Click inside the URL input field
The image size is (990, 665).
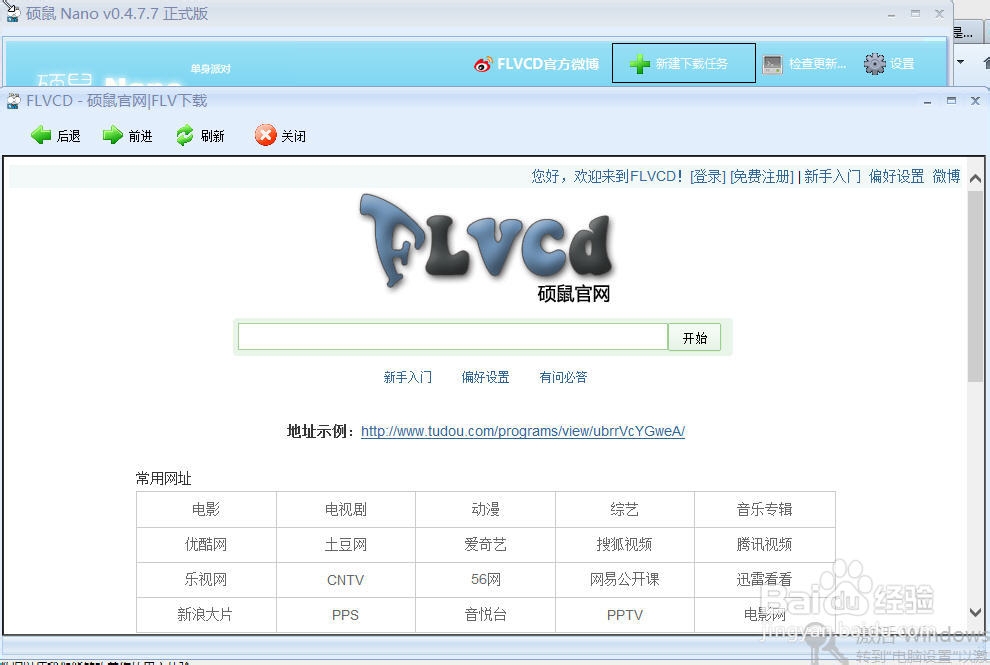452,336
